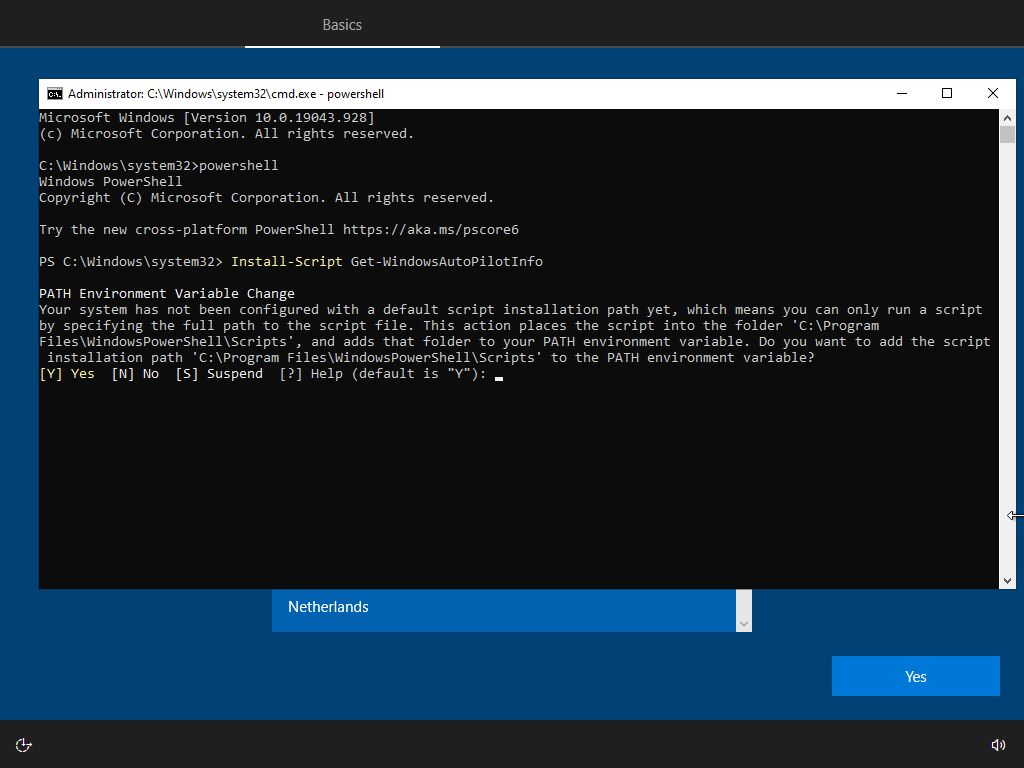Click the '[?] Help' prompt option
Viewport: 1024px width, 768px height.
[311, 374]
